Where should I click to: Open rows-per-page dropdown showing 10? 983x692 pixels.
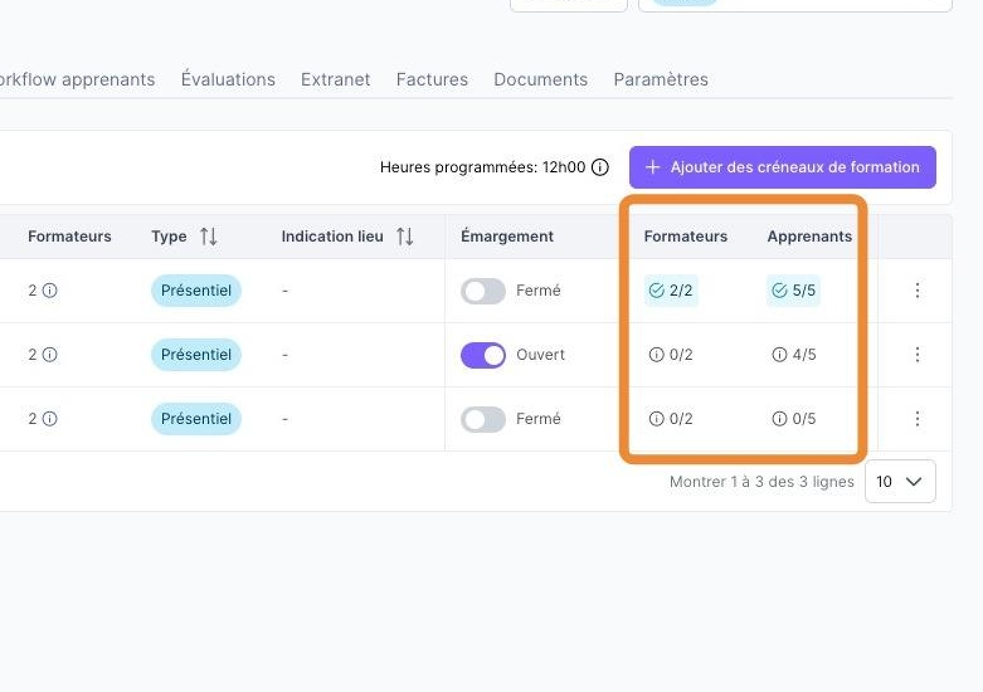pos(900,481)
